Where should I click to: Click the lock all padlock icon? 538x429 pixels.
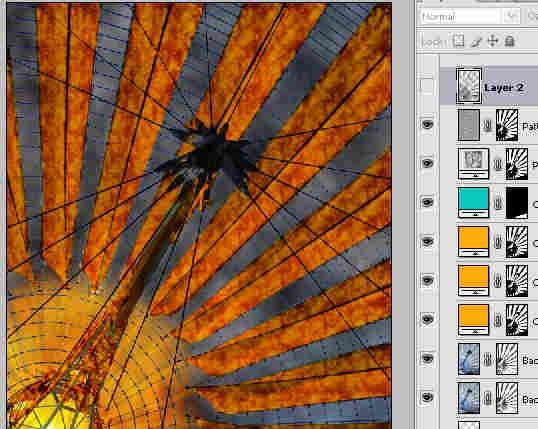coord(510,41)
